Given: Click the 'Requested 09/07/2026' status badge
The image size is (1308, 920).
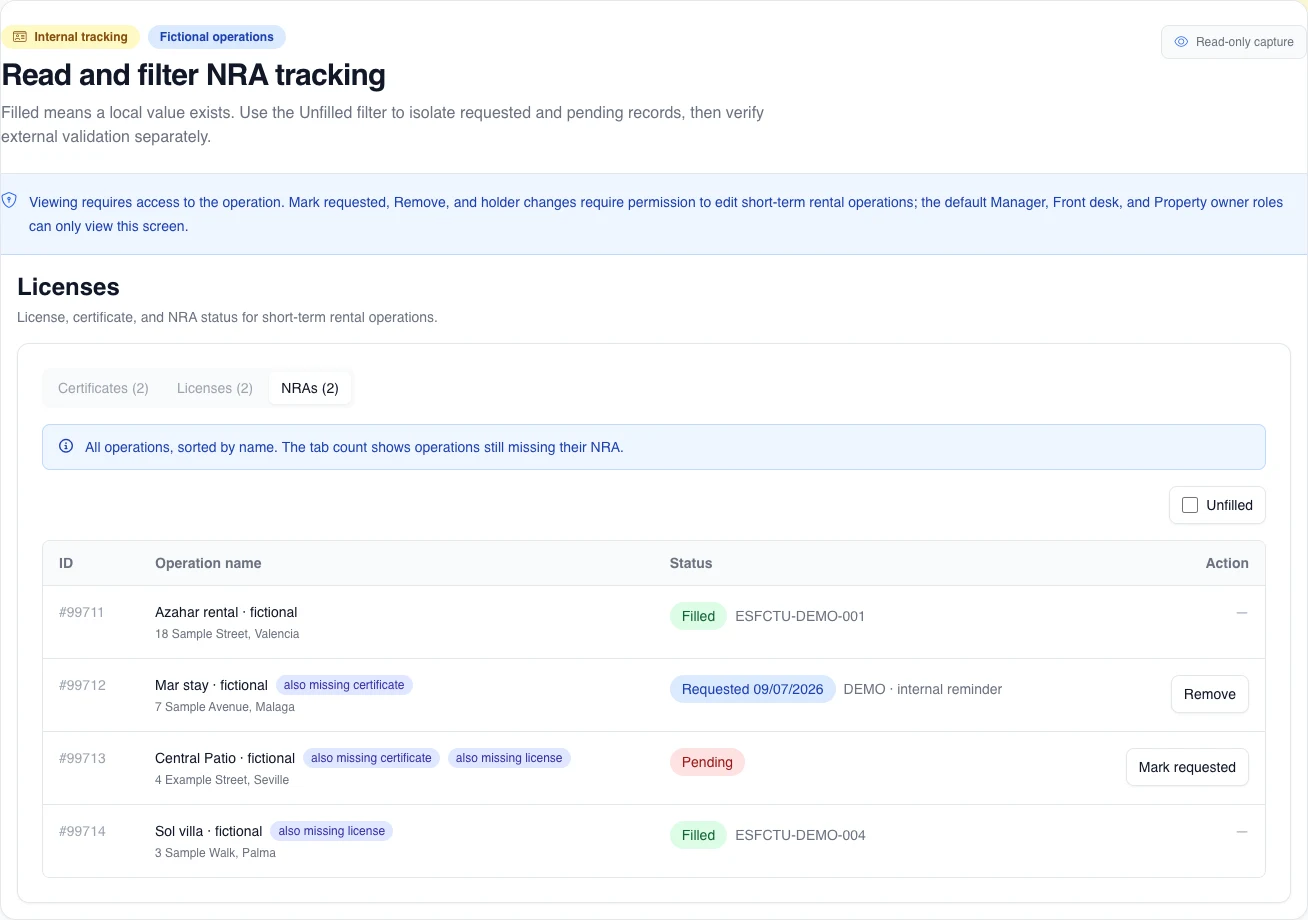Looking at the screenshot, I should 753,689.
